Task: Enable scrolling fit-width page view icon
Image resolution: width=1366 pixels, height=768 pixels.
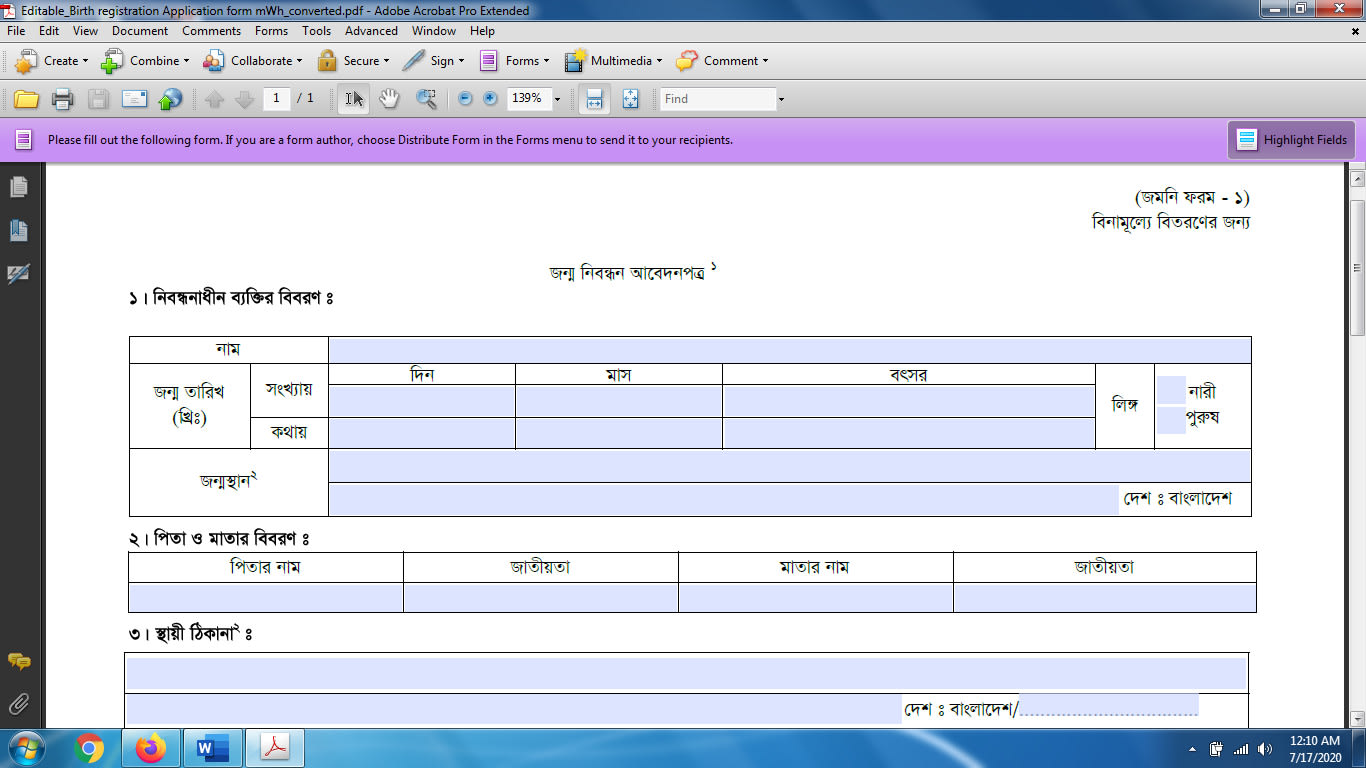Action: click(594, 99)
